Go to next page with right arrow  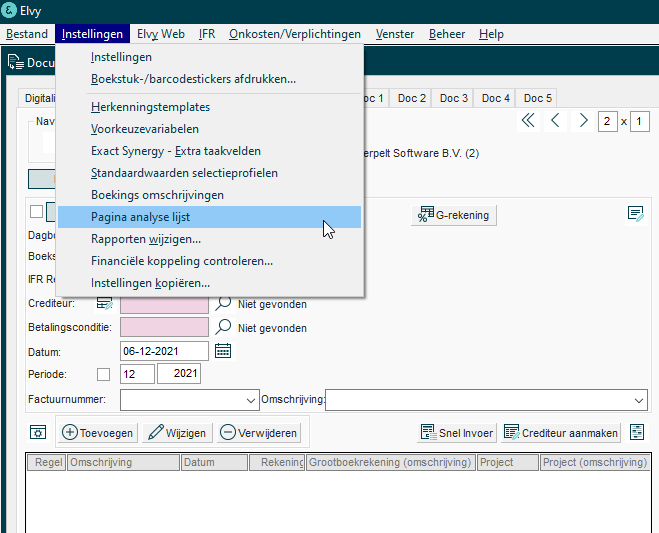(583, 121)
